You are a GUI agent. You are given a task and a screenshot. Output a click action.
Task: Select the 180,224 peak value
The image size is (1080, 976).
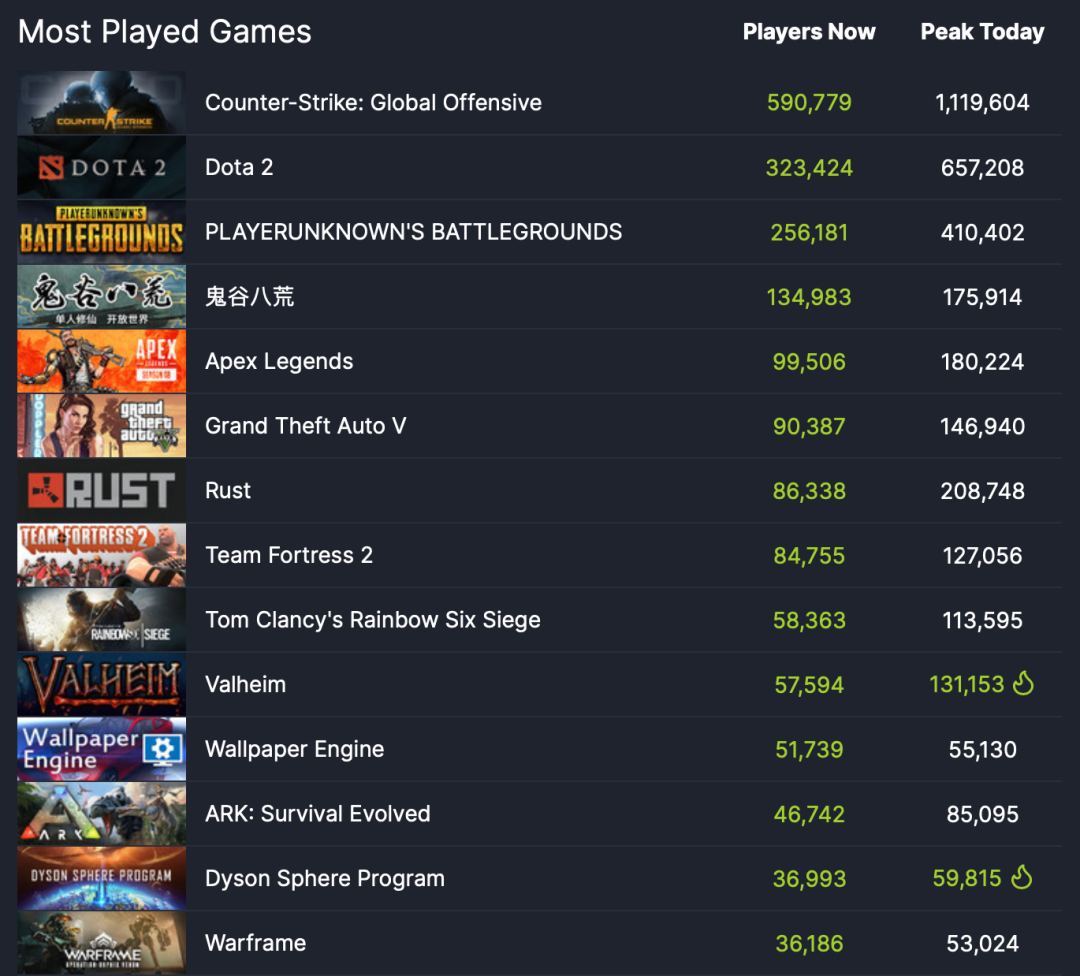(x=982, y=362)
